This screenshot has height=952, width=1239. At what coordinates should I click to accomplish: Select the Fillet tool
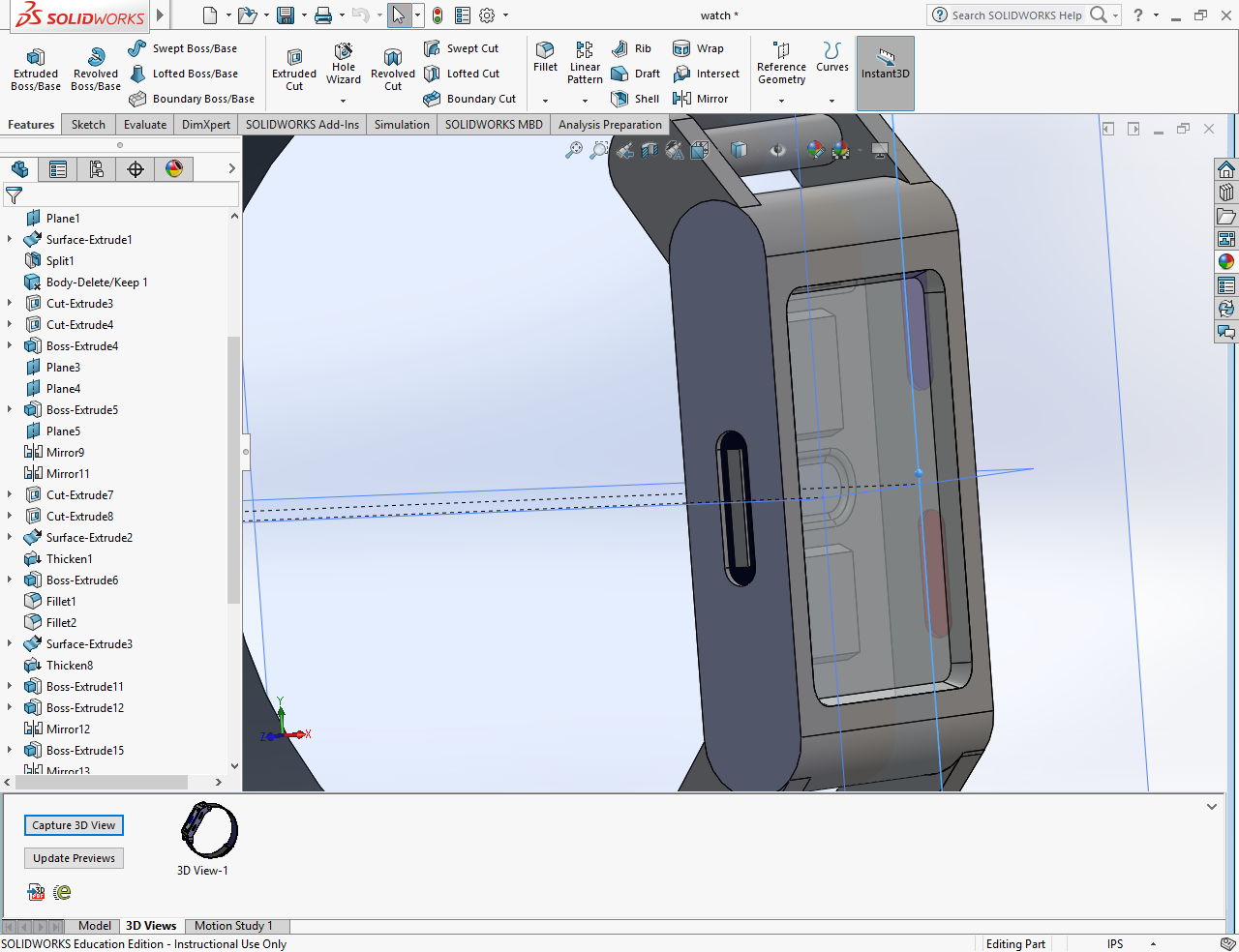pos(545,56)
